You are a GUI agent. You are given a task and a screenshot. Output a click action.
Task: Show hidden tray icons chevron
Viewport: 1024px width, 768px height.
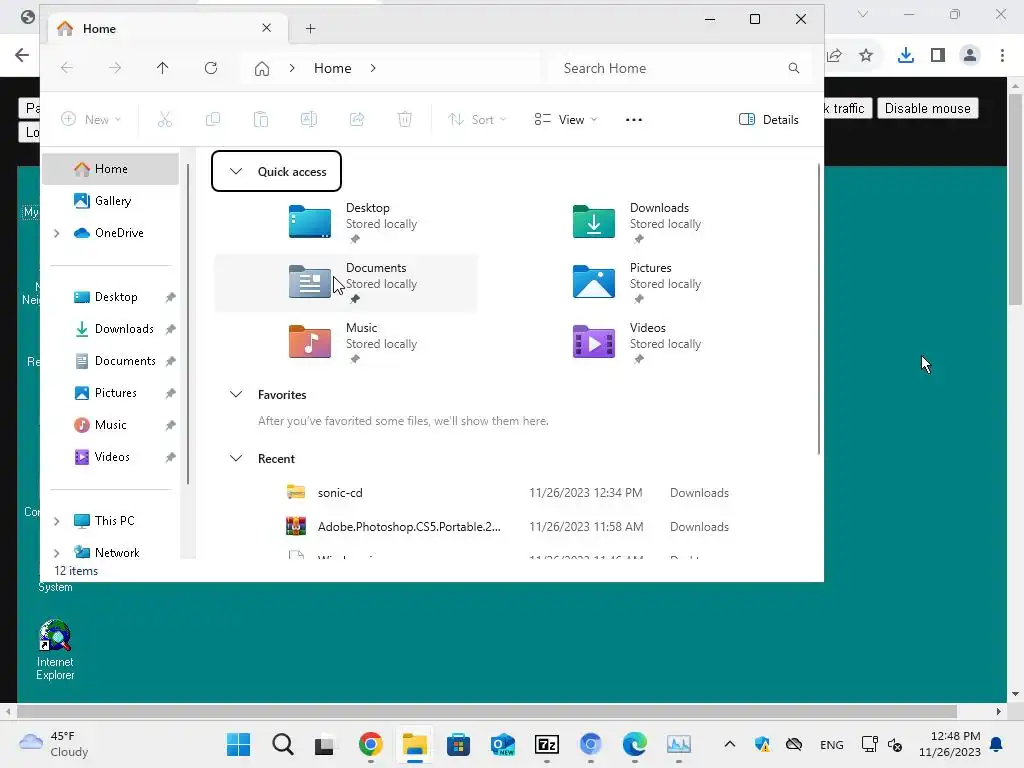tap(729, 744)
